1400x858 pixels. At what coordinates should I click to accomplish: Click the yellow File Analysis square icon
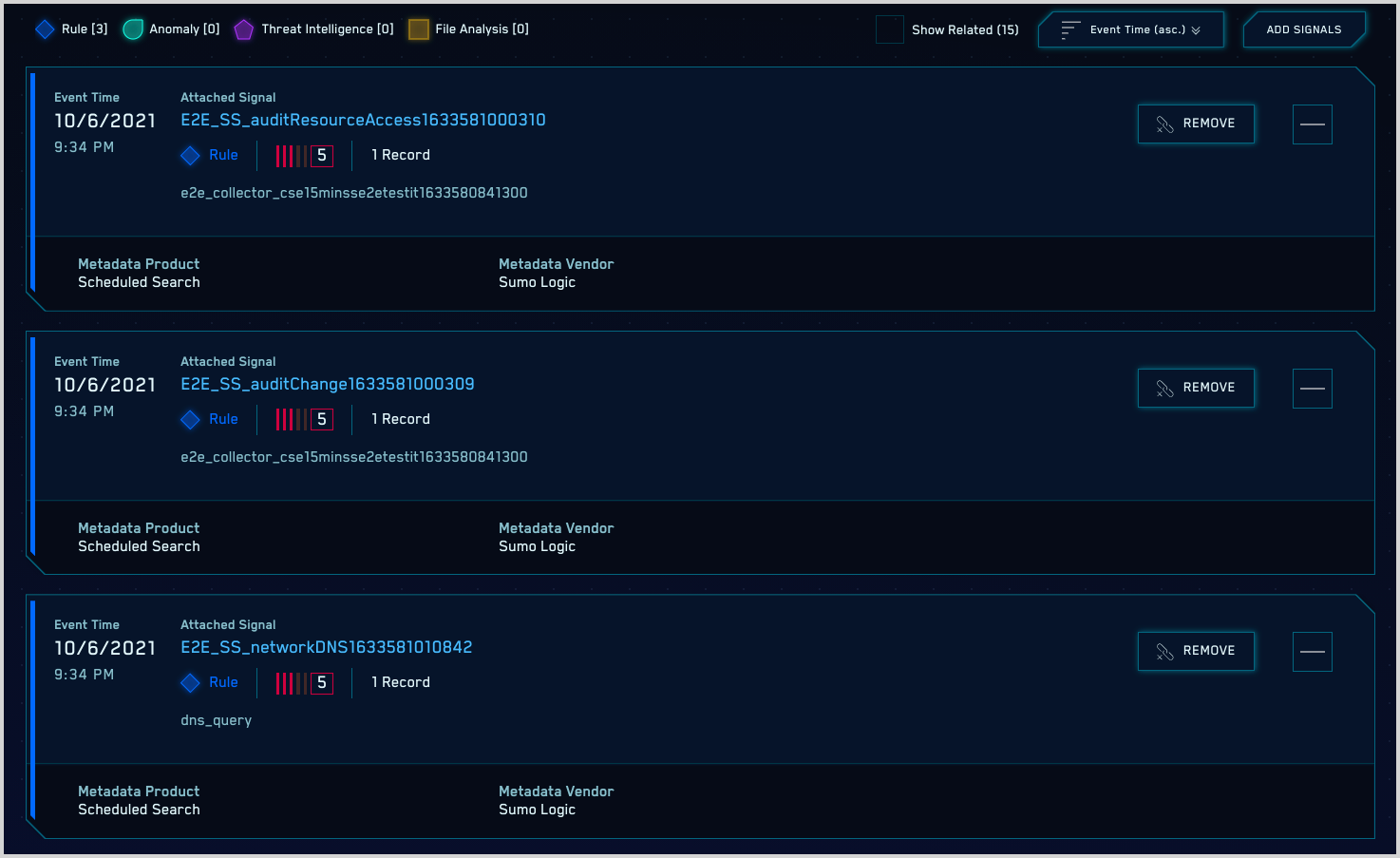pyautogui.click(x=419, y=29)
